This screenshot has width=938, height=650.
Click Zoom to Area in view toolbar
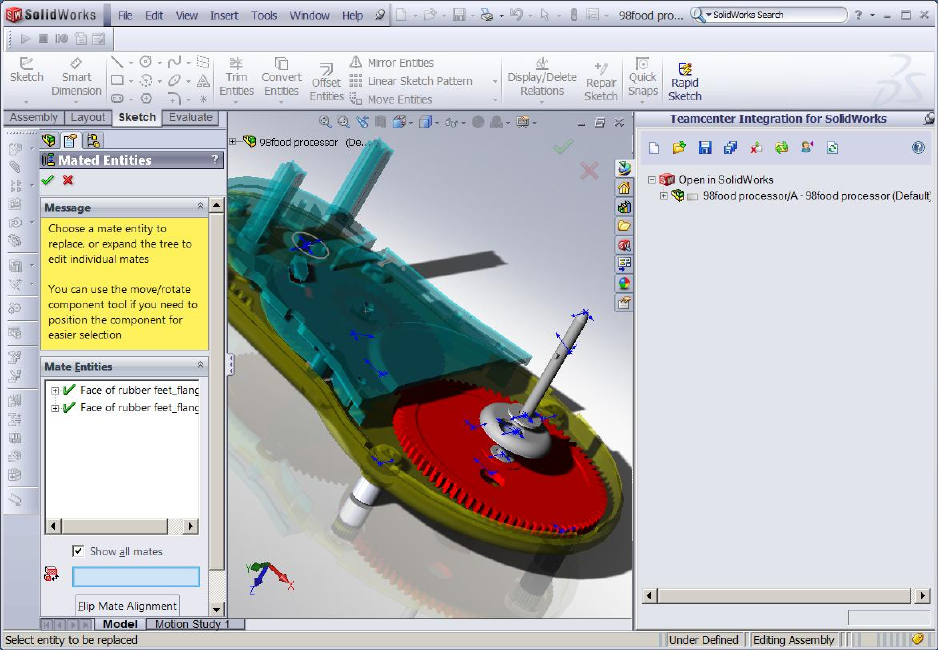[343, 122]
